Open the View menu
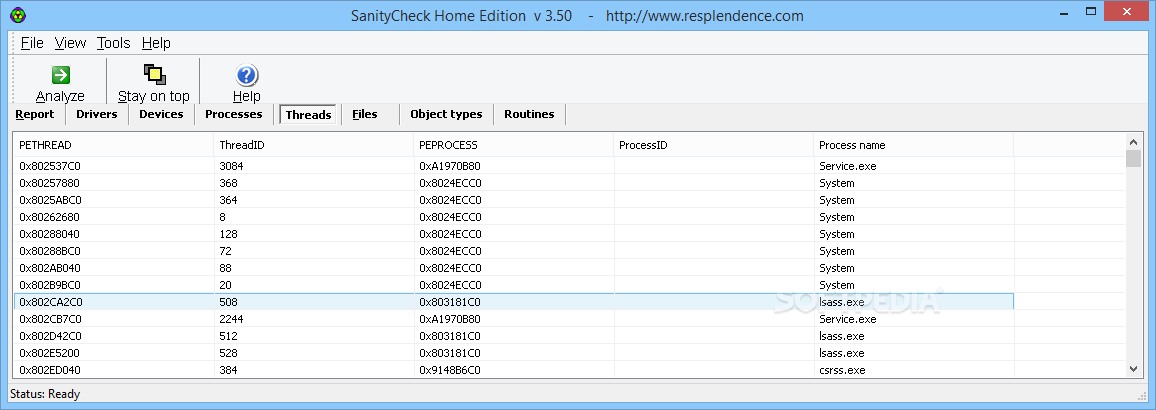Screen dimensions: 1156x410 click(x=70, y=43)
